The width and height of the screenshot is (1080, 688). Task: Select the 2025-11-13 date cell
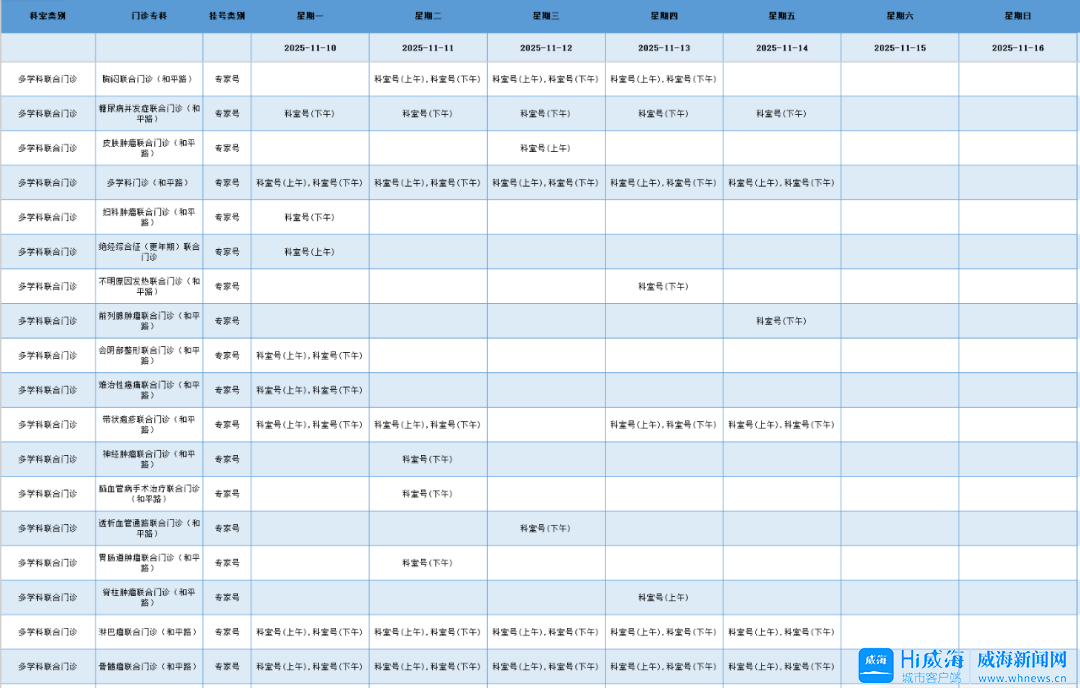[x=664, y=48]
